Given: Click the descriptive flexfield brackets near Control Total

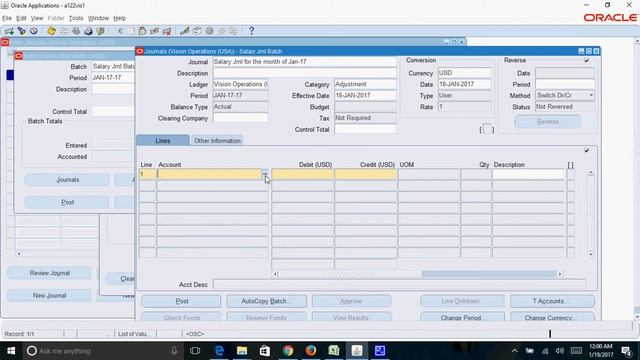Looking at the screenshot, I should pyautogui.click(x=487, y=129).
